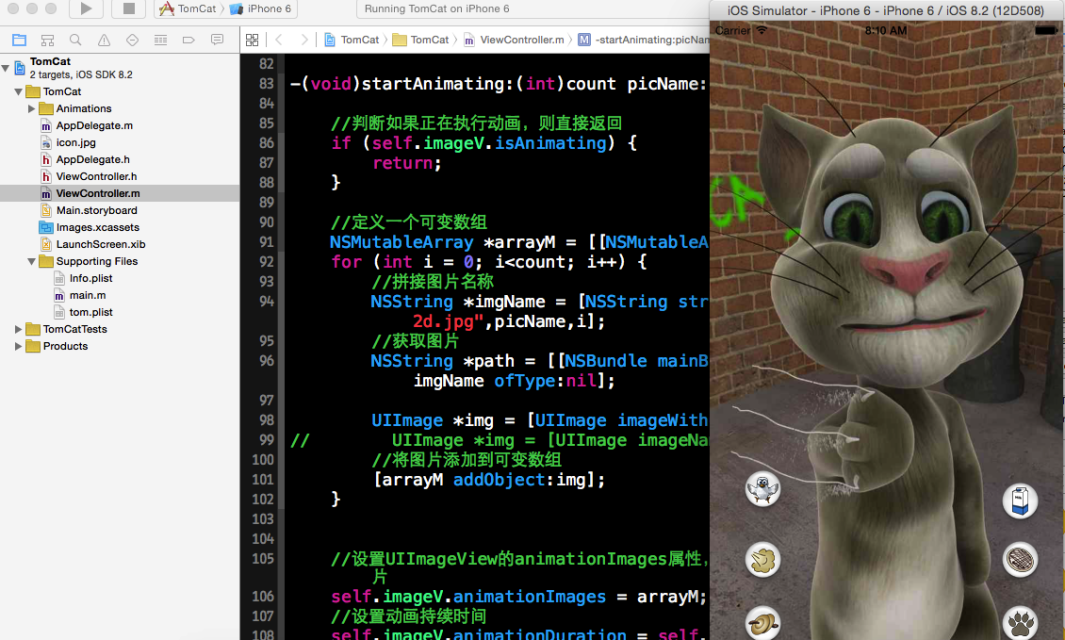Go back in editor history
This screenshot has width=1065, height=640.
coord(278,40)
